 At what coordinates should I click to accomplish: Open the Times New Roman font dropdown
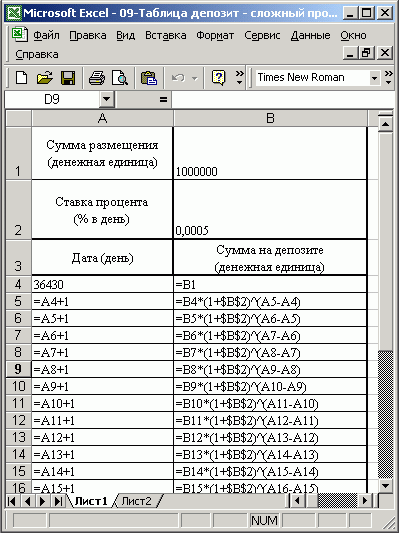point(374,78)
